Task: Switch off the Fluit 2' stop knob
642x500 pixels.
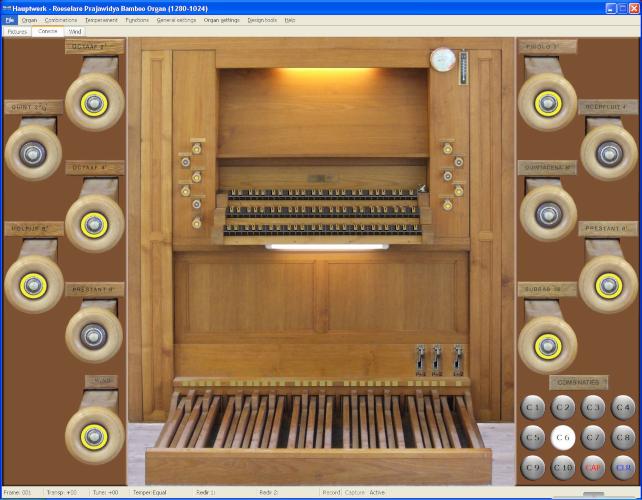Action: (547, 101)
